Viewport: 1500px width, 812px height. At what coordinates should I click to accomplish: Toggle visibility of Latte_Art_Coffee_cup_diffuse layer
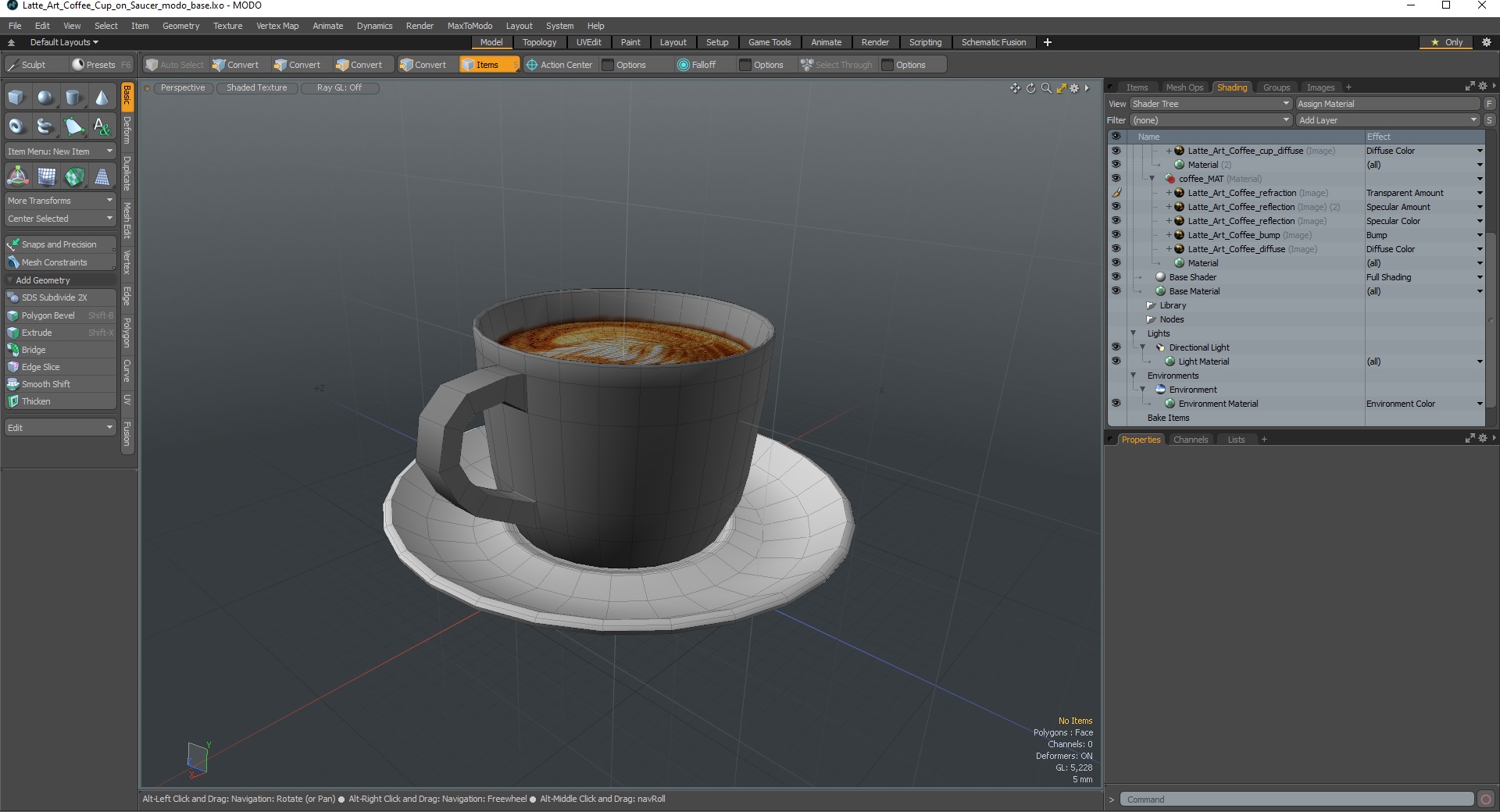[1116, 151]
